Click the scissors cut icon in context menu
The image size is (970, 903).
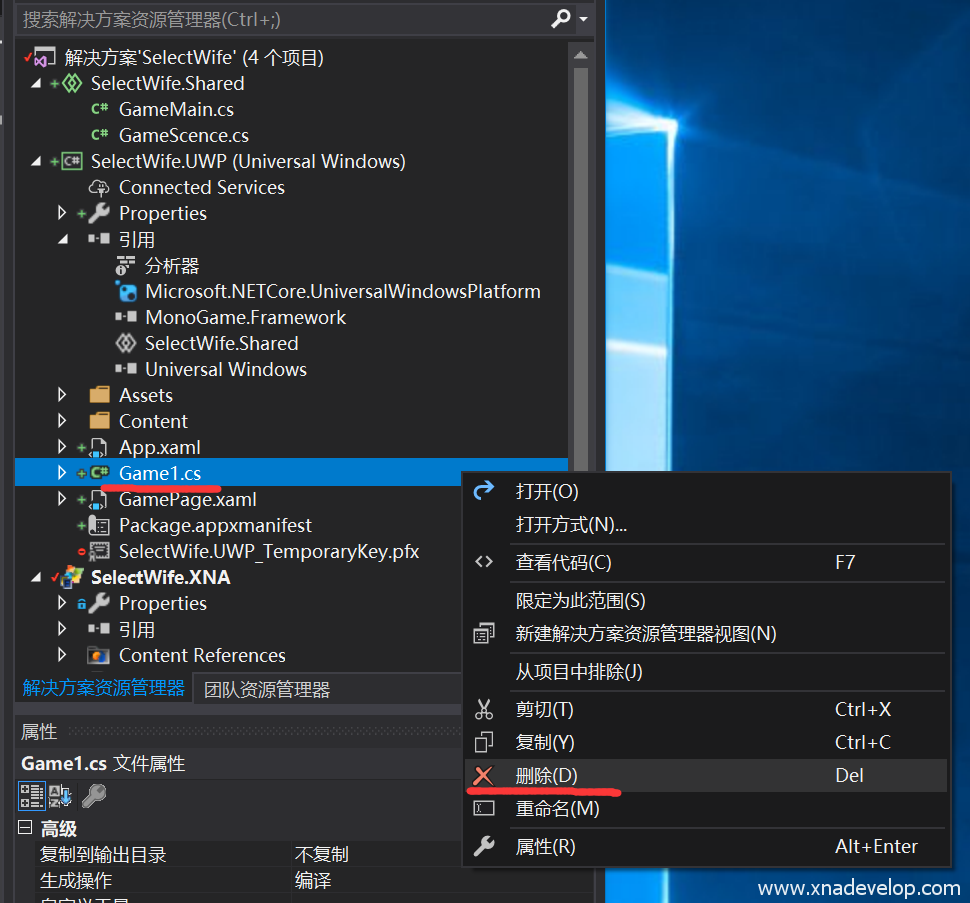484,710
